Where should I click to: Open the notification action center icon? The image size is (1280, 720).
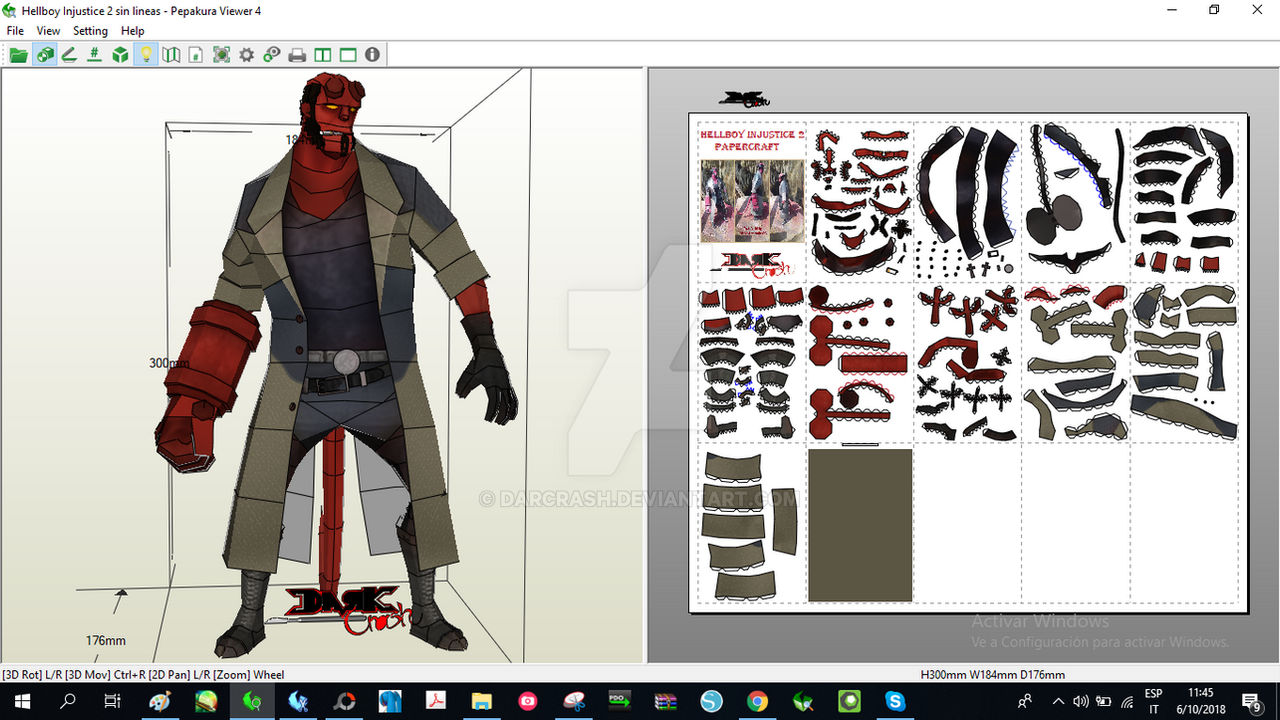(1250, 702)
